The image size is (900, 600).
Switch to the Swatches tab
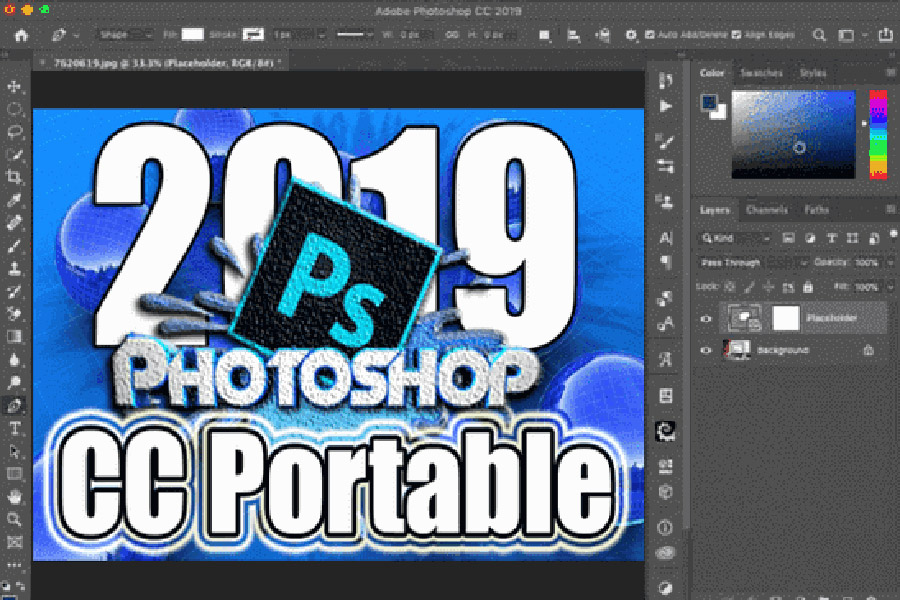761,73
